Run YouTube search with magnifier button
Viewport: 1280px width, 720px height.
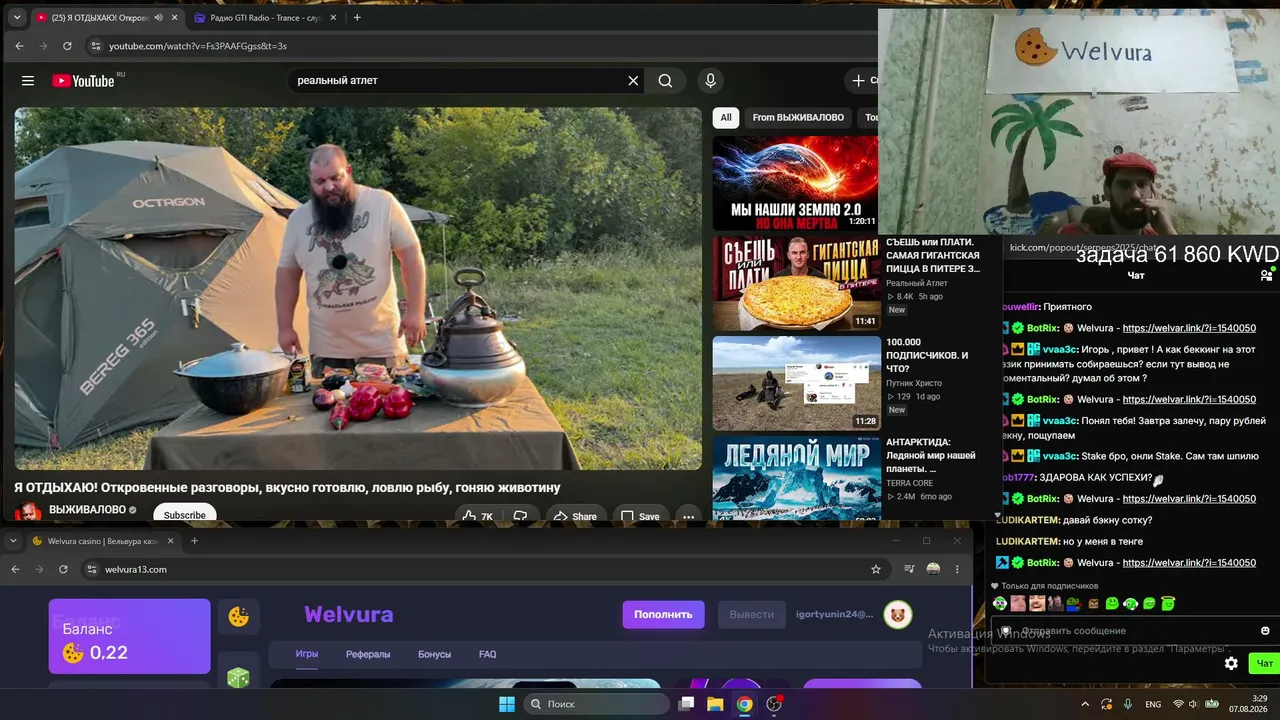665,81
